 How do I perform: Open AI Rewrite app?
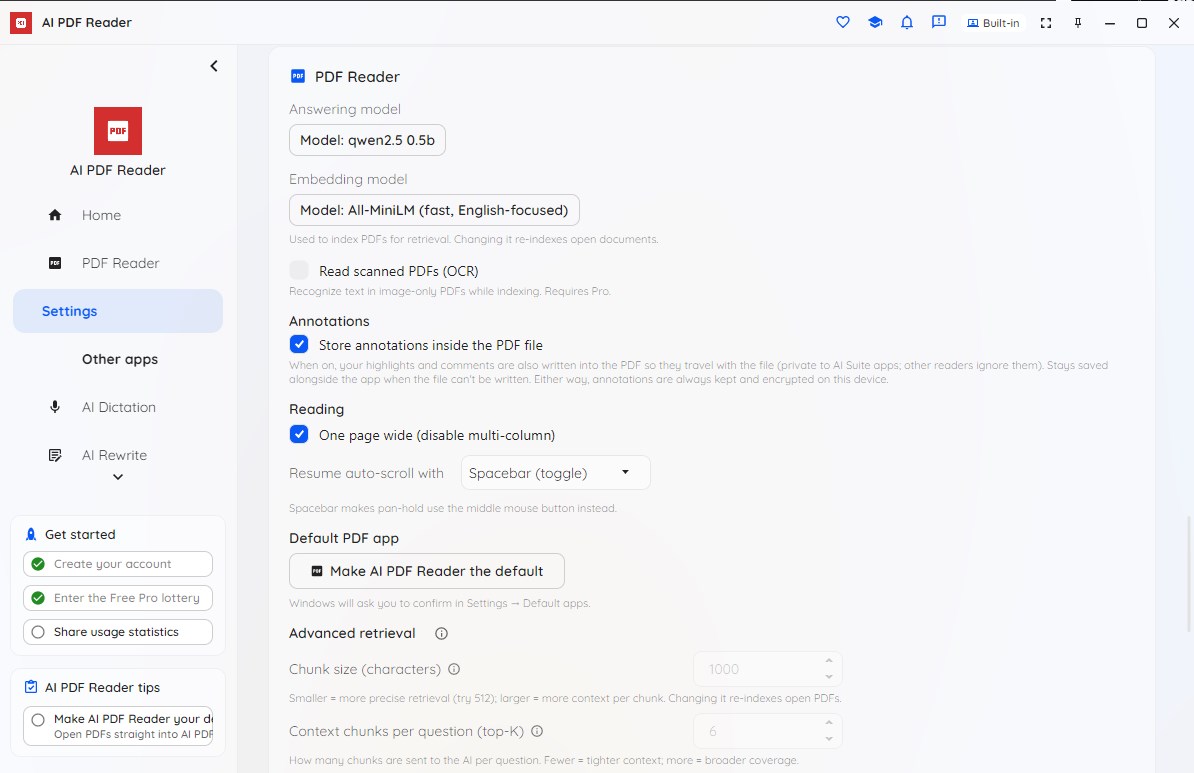(x=117, y=455)
